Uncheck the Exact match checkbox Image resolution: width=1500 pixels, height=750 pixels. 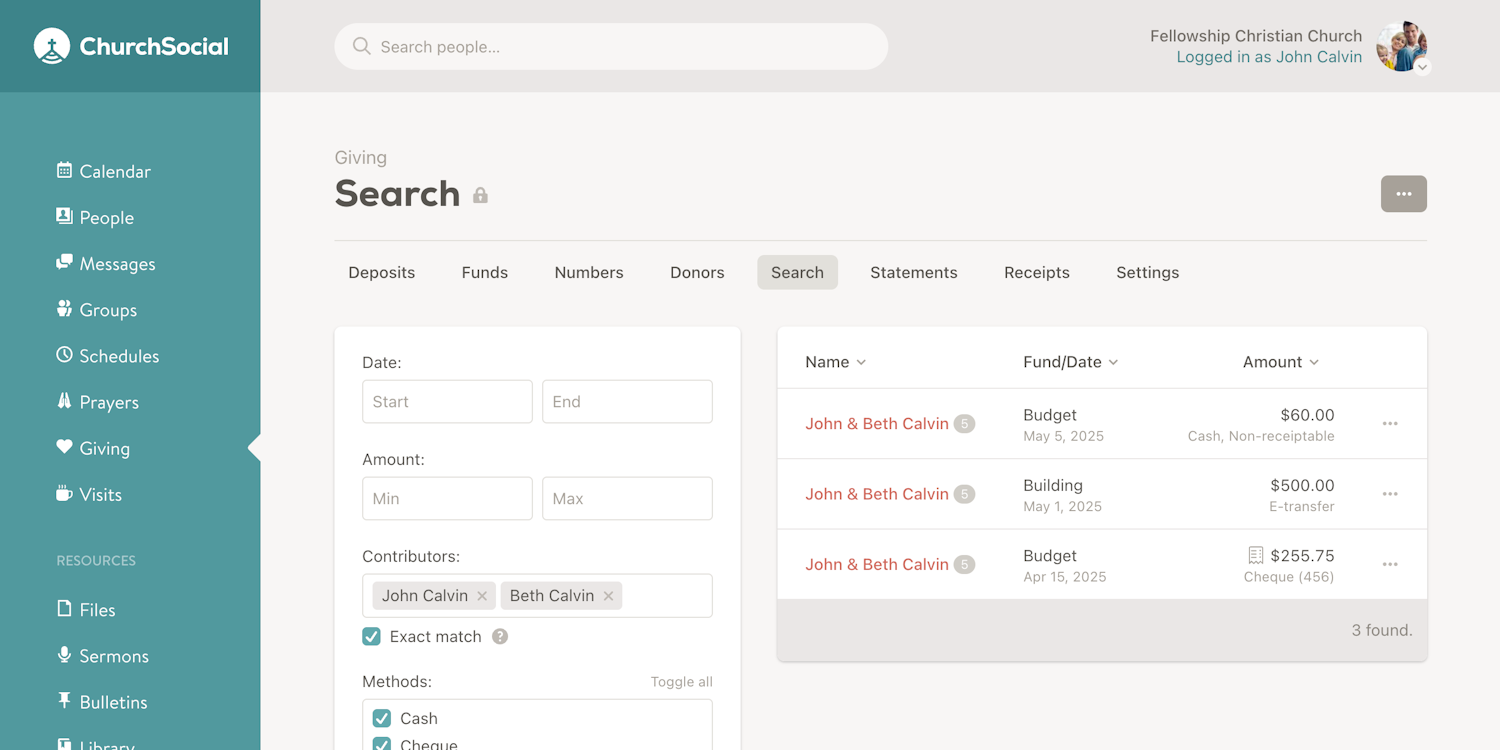[371, 636]
